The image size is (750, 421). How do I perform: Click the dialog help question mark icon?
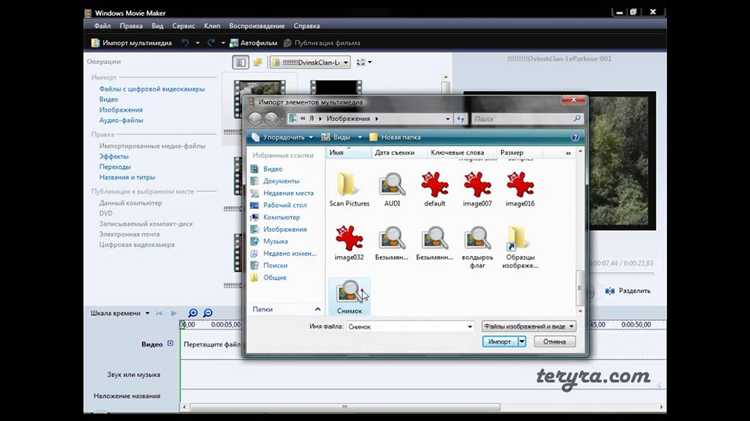[575, 136]
